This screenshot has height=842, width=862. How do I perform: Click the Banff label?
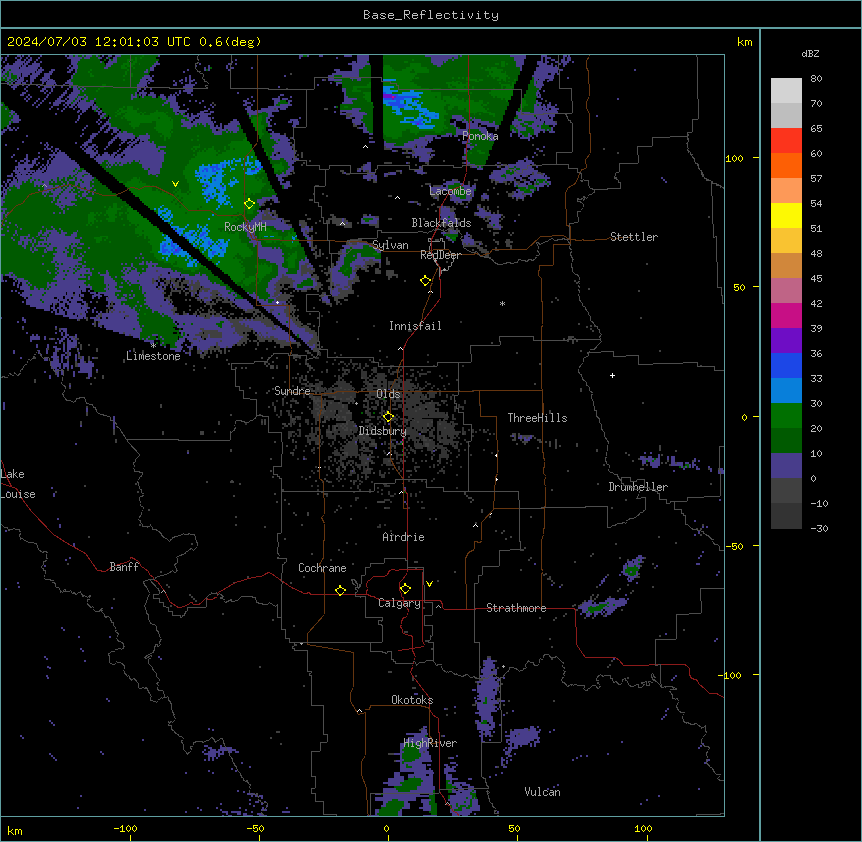tap(124, 567)
